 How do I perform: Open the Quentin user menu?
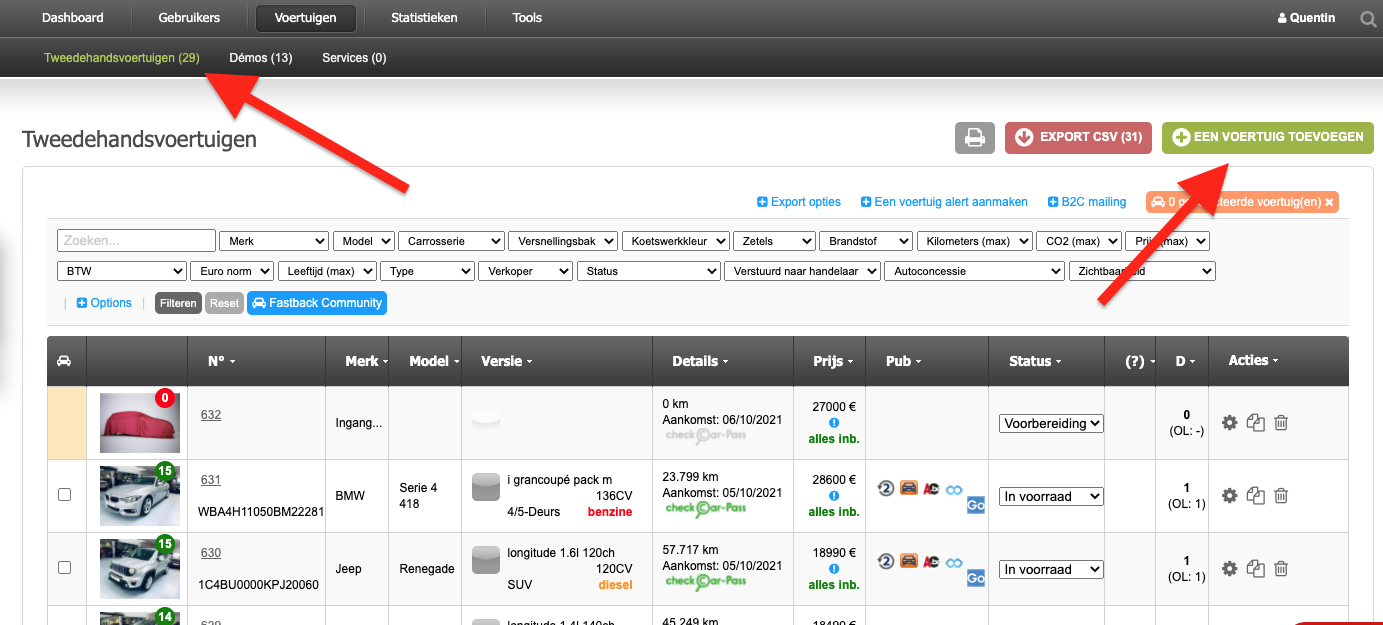click(x=1307, y=18)
